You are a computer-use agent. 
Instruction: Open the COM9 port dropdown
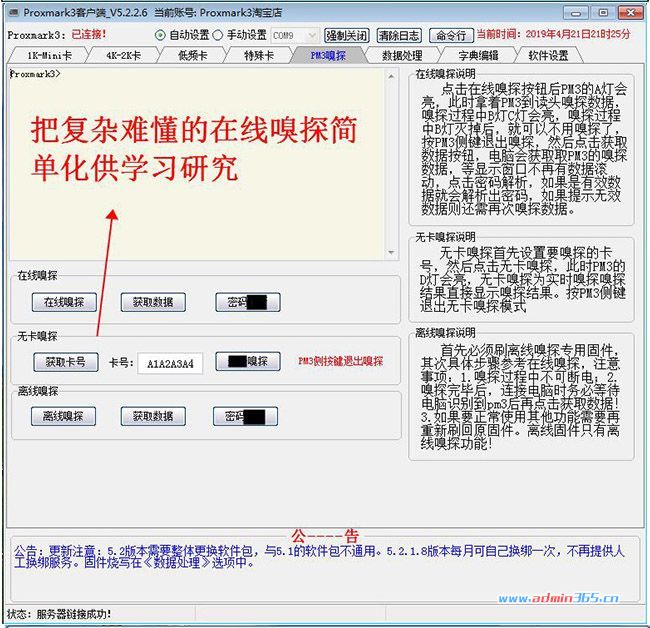point(295,36)
